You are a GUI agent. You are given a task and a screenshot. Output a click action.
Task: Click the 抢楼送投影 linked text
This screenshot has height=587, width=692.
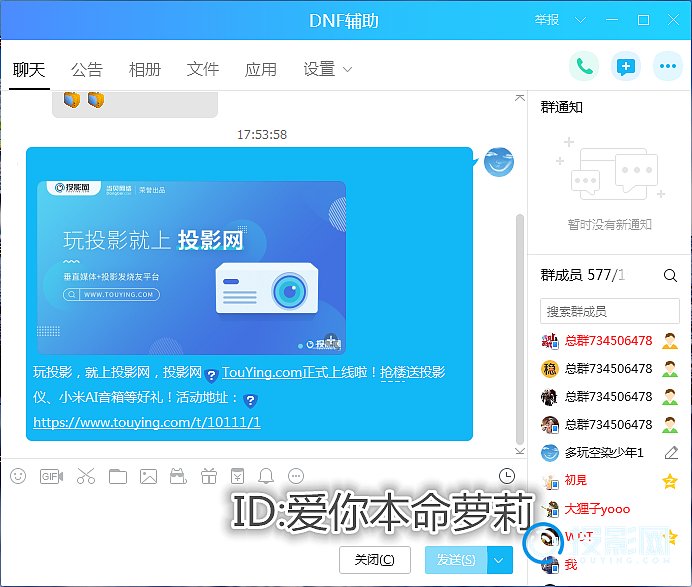(x=413, y=373)
